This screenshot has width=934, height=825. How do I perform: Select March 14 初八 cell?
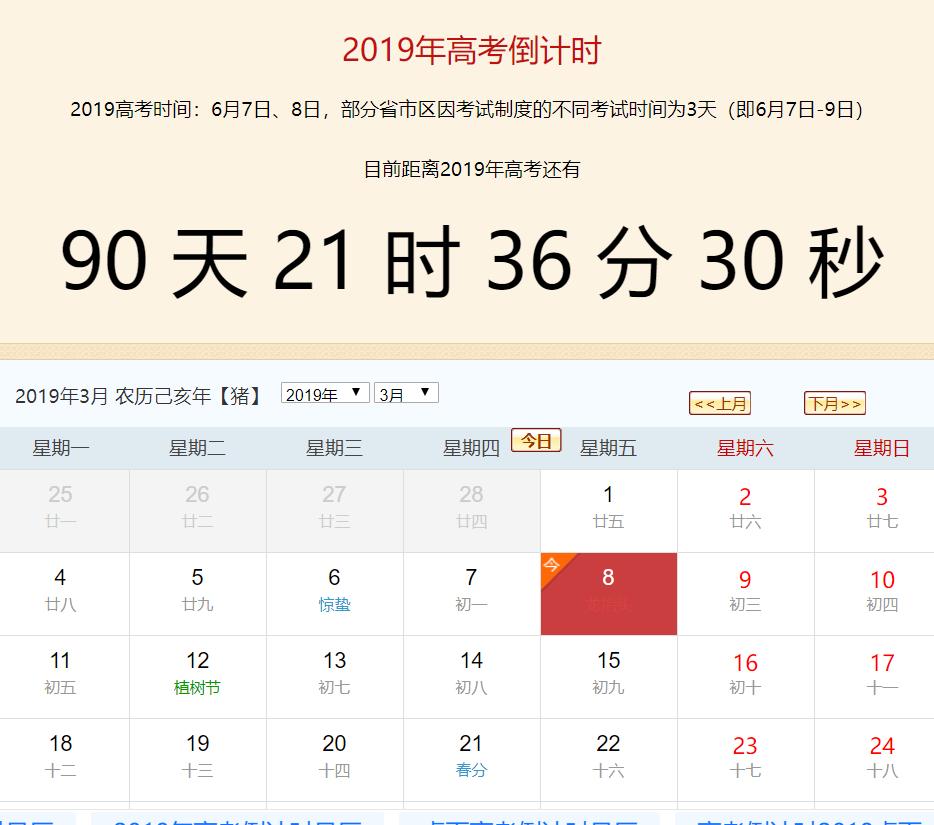coord(472,677)
